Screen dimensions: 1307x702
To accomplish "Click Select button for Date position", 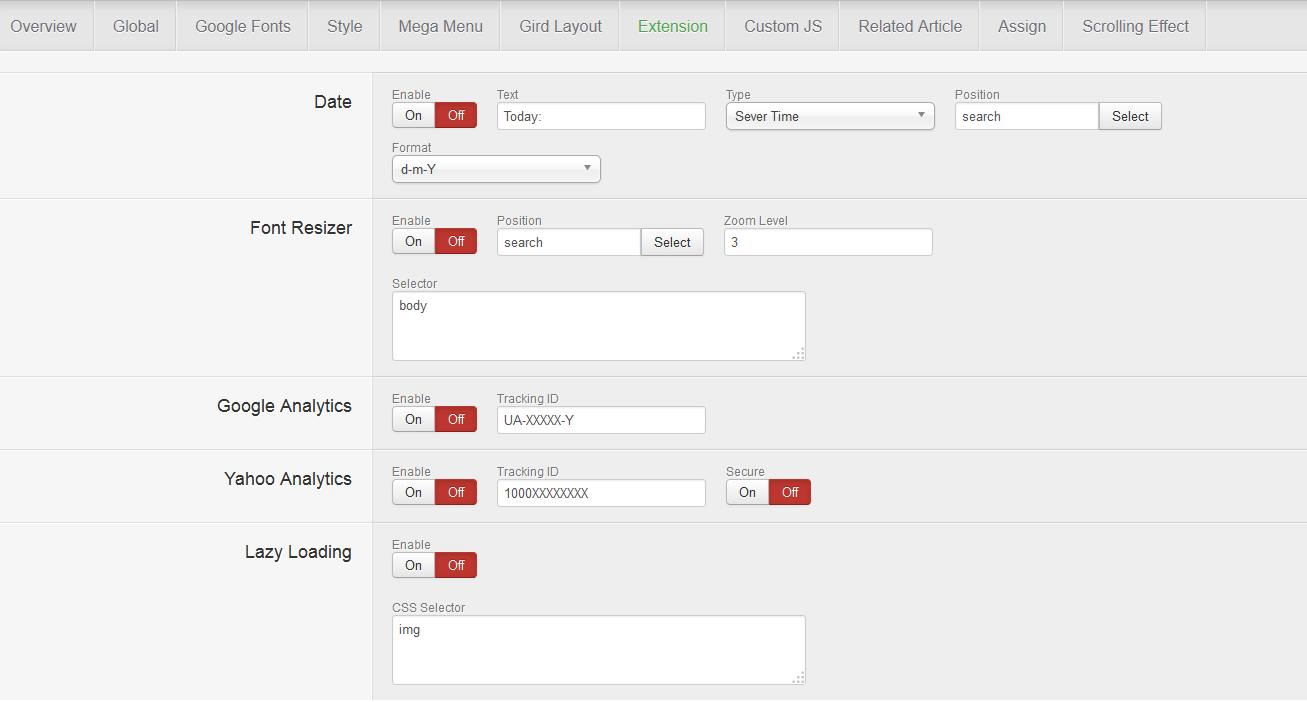I will [1130, 117].
